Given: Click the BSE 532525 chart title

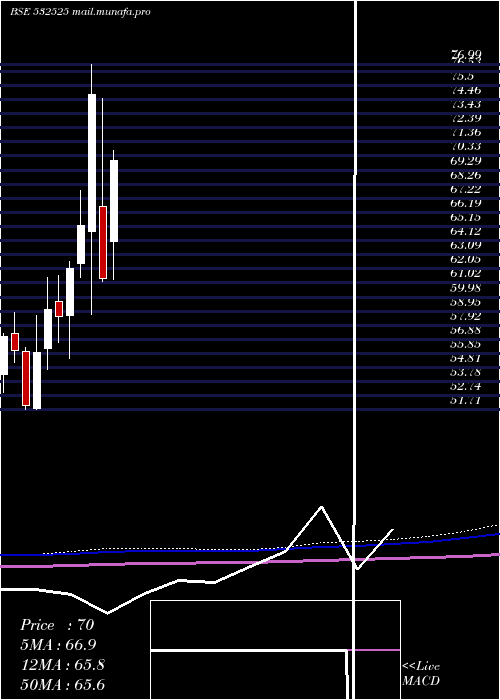Looking at the screenshot, I should 80,12.
